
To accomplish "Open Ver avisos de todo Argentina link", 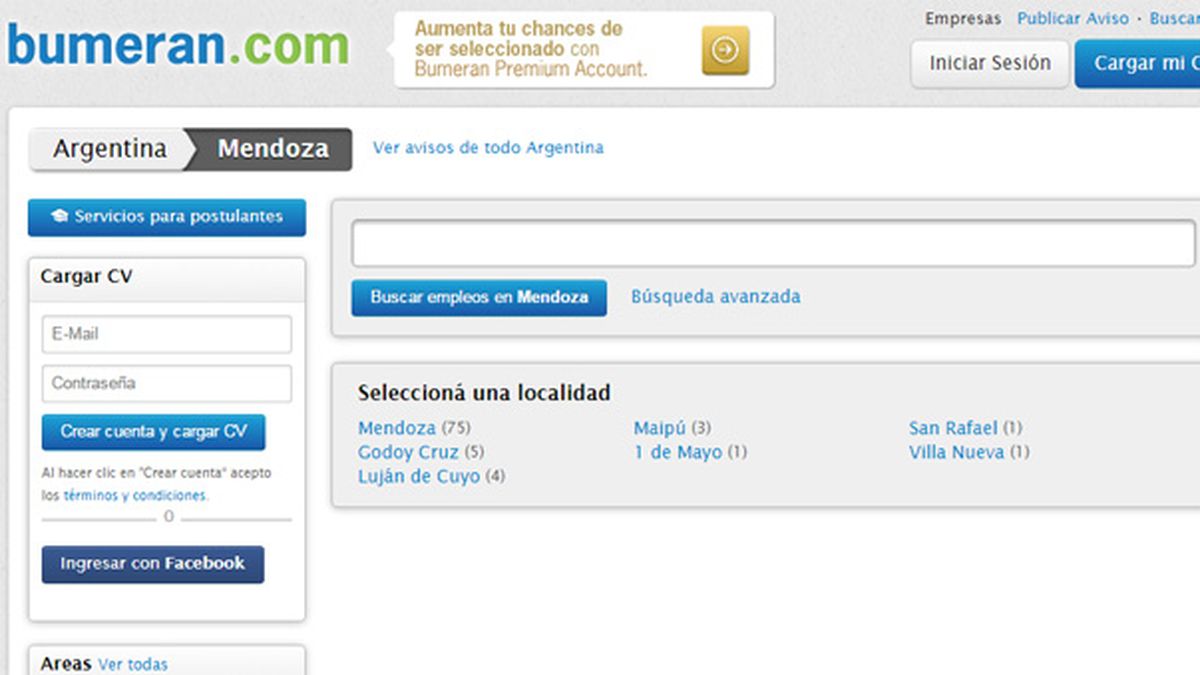I will (488, 147).
